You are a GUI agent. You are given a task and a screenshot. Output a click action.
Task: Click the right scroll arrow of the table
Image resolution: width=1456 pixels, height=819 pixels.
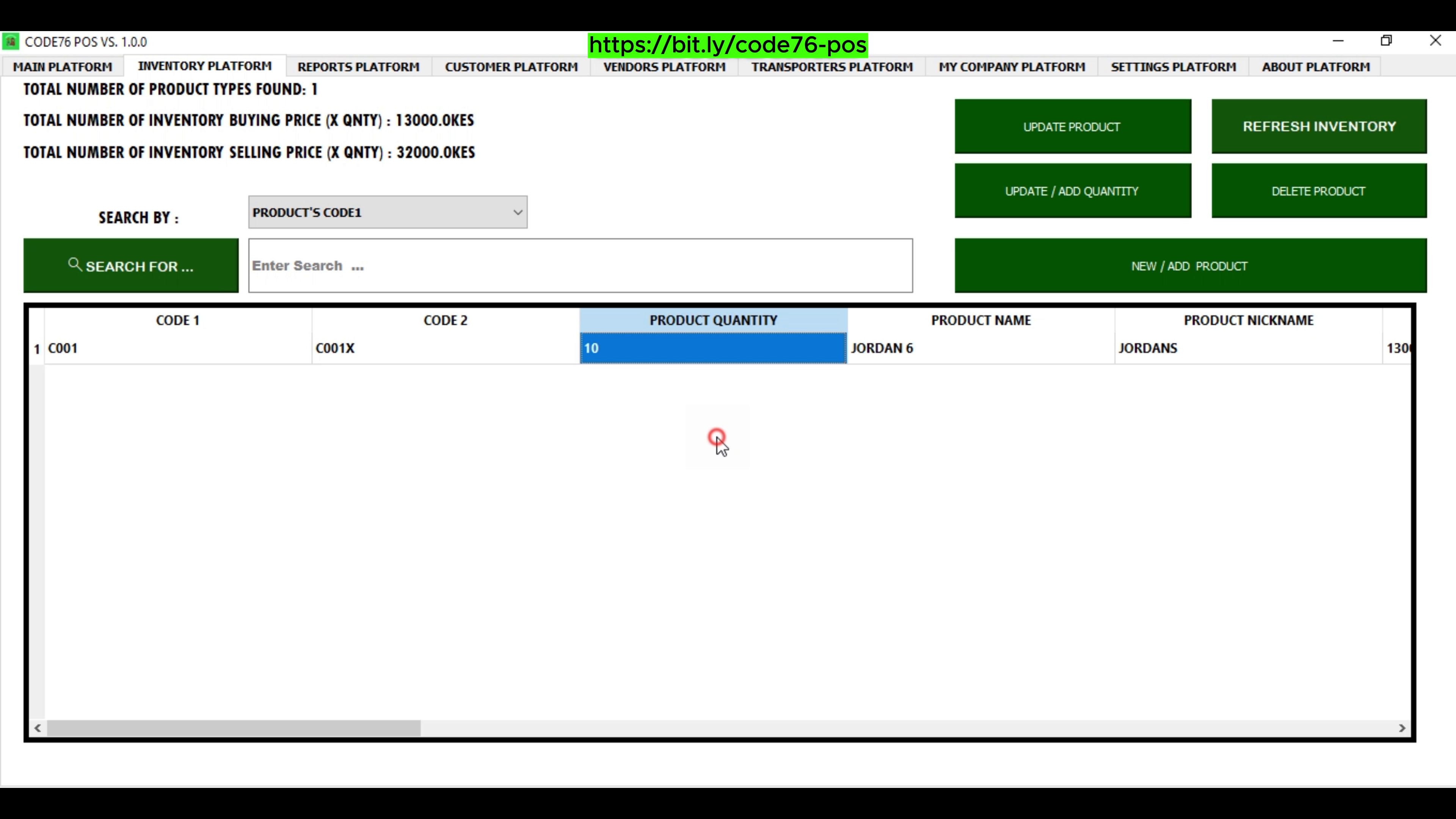[x=1402, y=728]
